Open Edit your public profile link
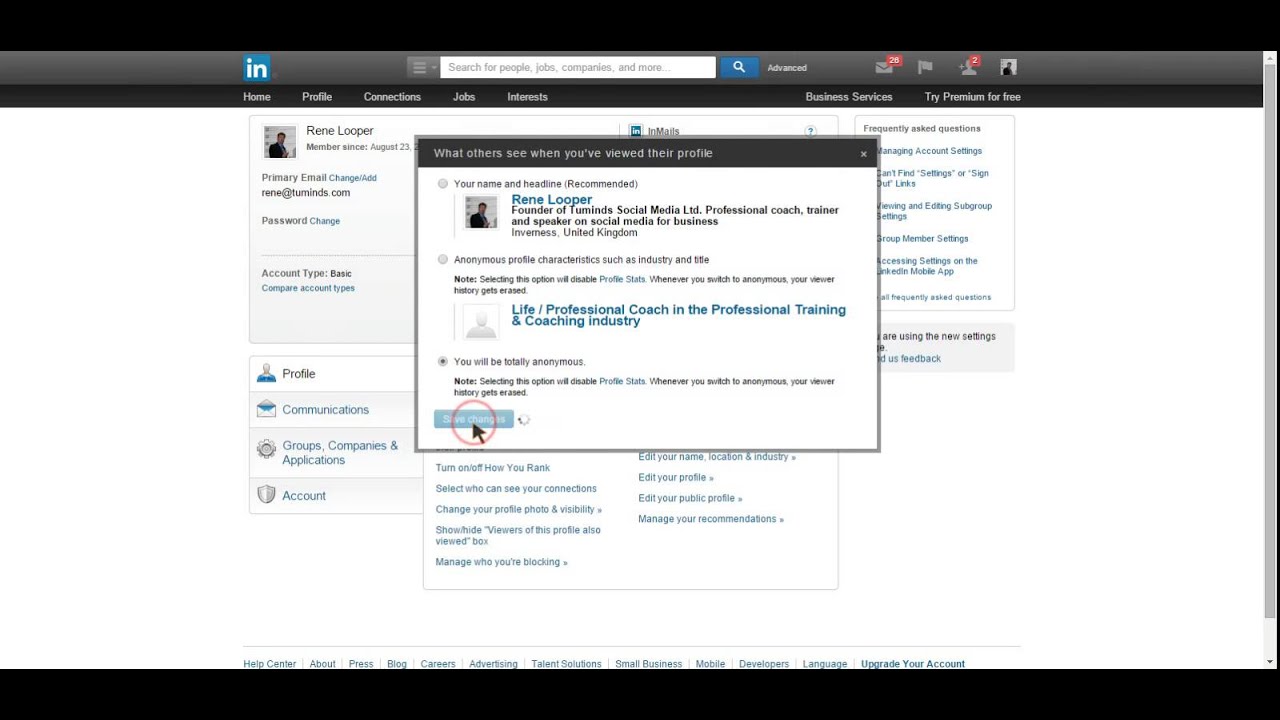 [x=691, y=498]
